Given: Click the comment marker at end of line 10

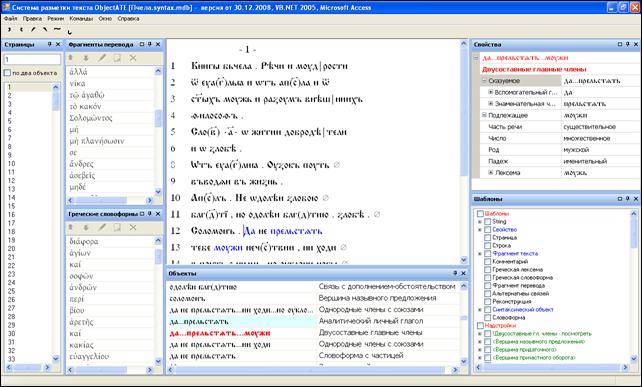Looking at the screenshot, I should (326, 198).
